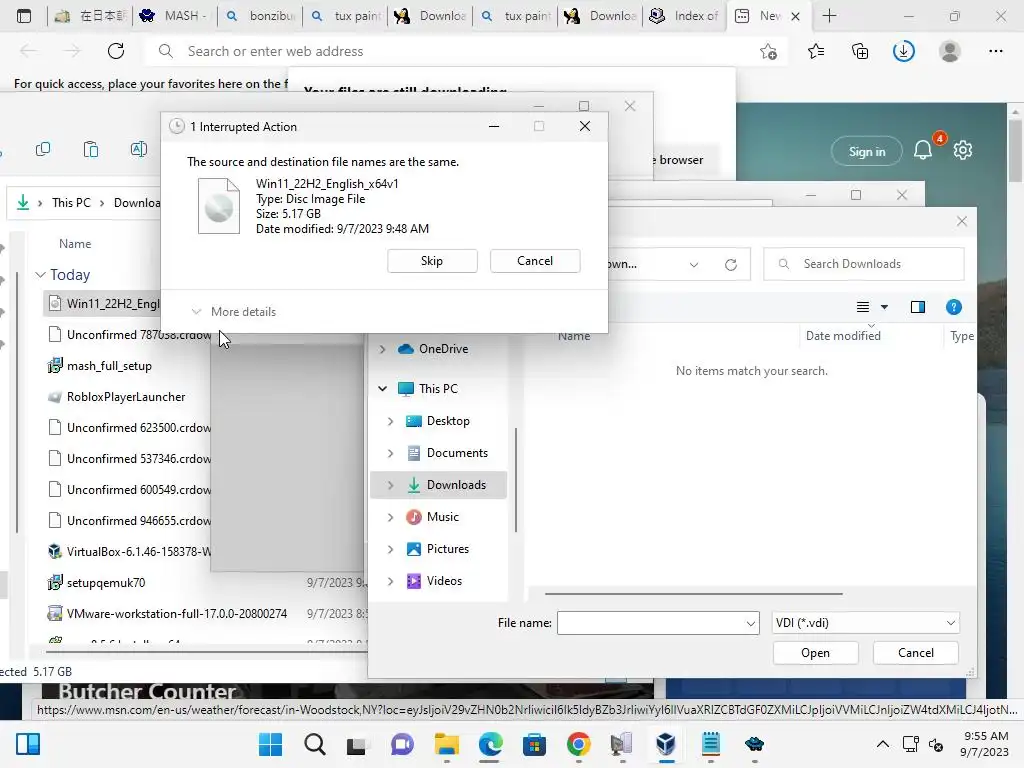Open the Edge Favorites icon
This screenshot has height=768, width=1024.
(816, 51)
